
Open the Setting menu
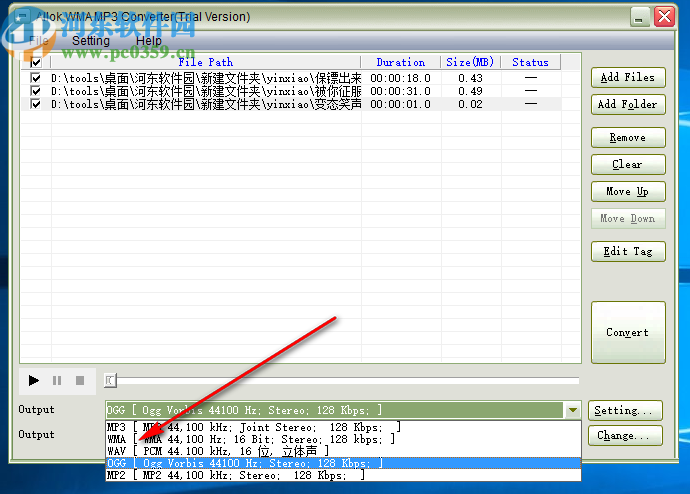click(91, 41)
